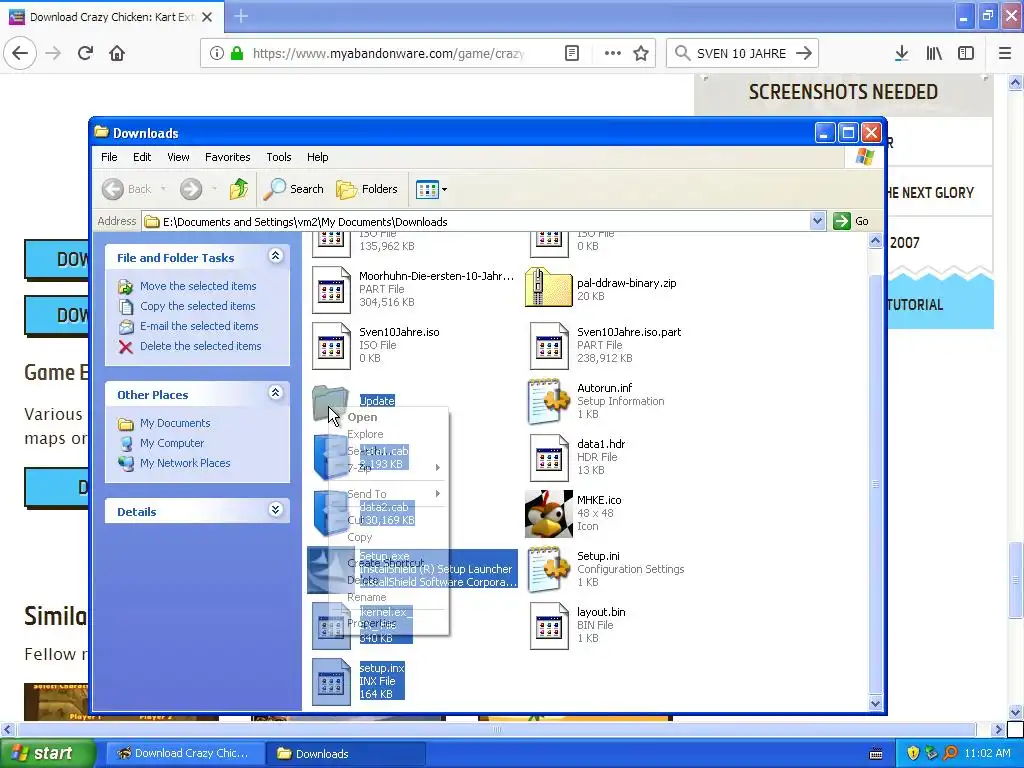Expand the Details panel
Screen dimensions: 1024x768
coord(276,510)
